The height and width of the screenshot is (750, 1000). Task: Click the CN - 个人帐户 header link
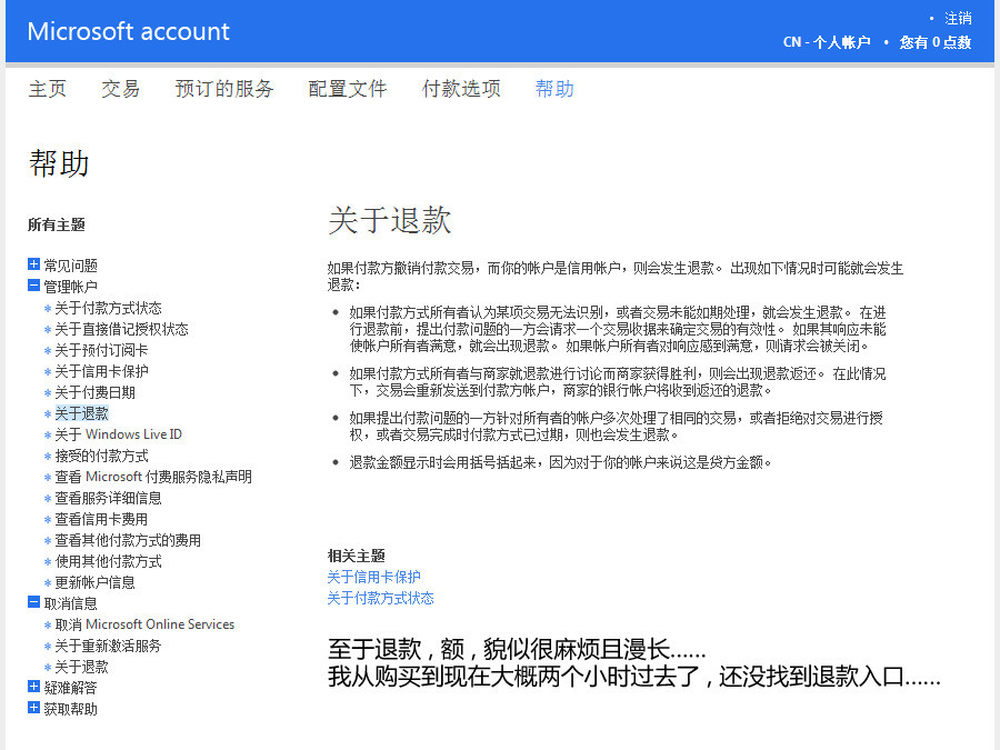(x=827, y=42)
